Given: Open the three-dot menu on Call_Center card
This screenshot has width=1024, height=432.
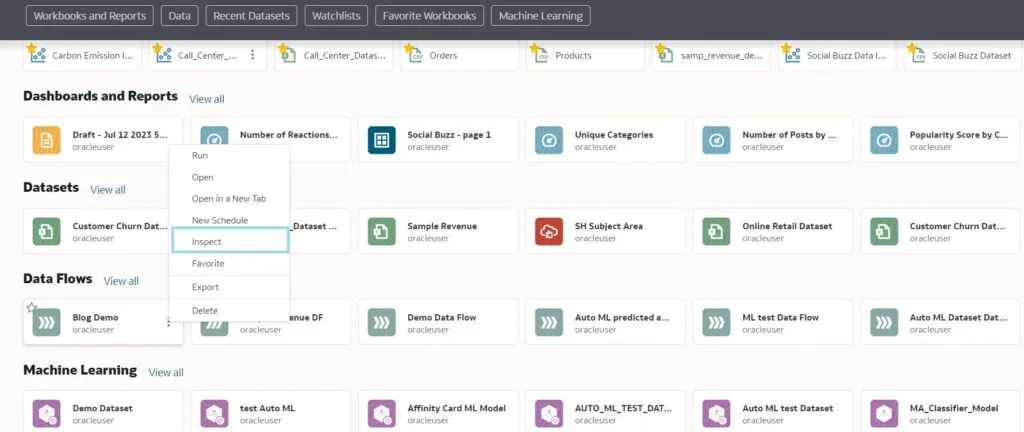Looking at the screenshot, I should (x=253, y=56).
